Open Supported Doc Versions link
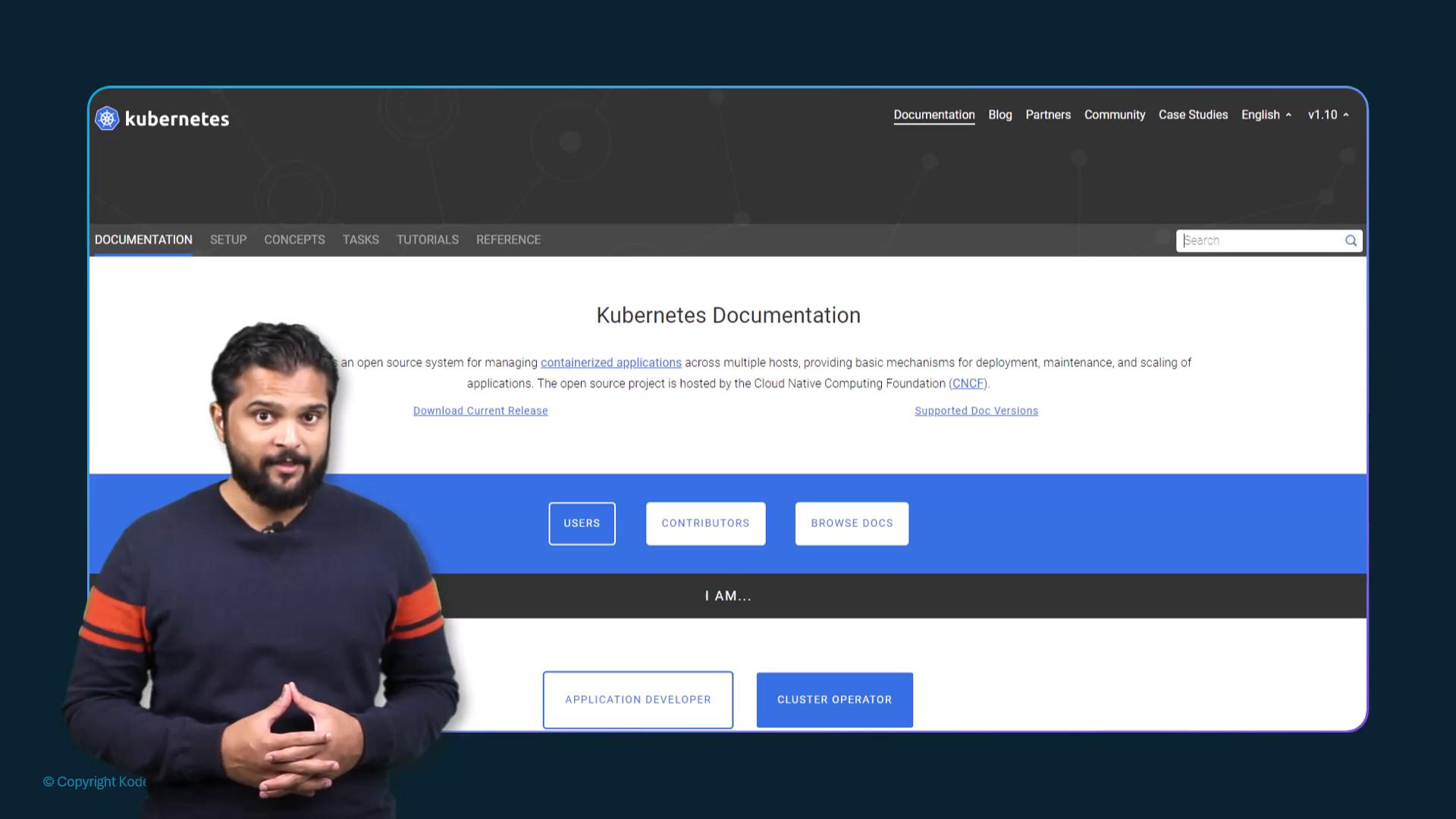This screenshot has width=1456, height=819. pyautogui.click(x=976, y=411)
